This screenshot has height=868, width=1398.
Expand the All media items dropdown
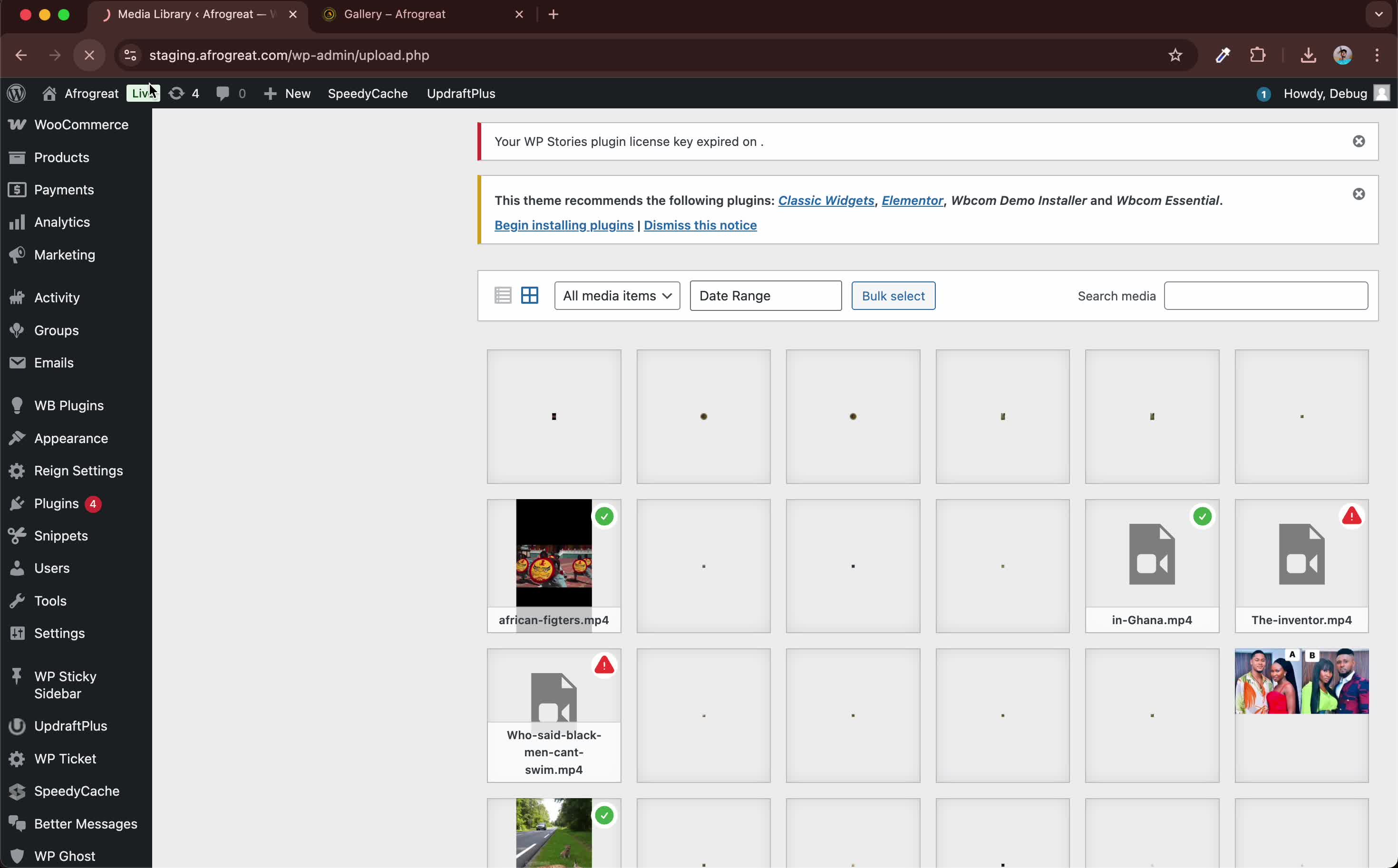[x=617, y=296]
